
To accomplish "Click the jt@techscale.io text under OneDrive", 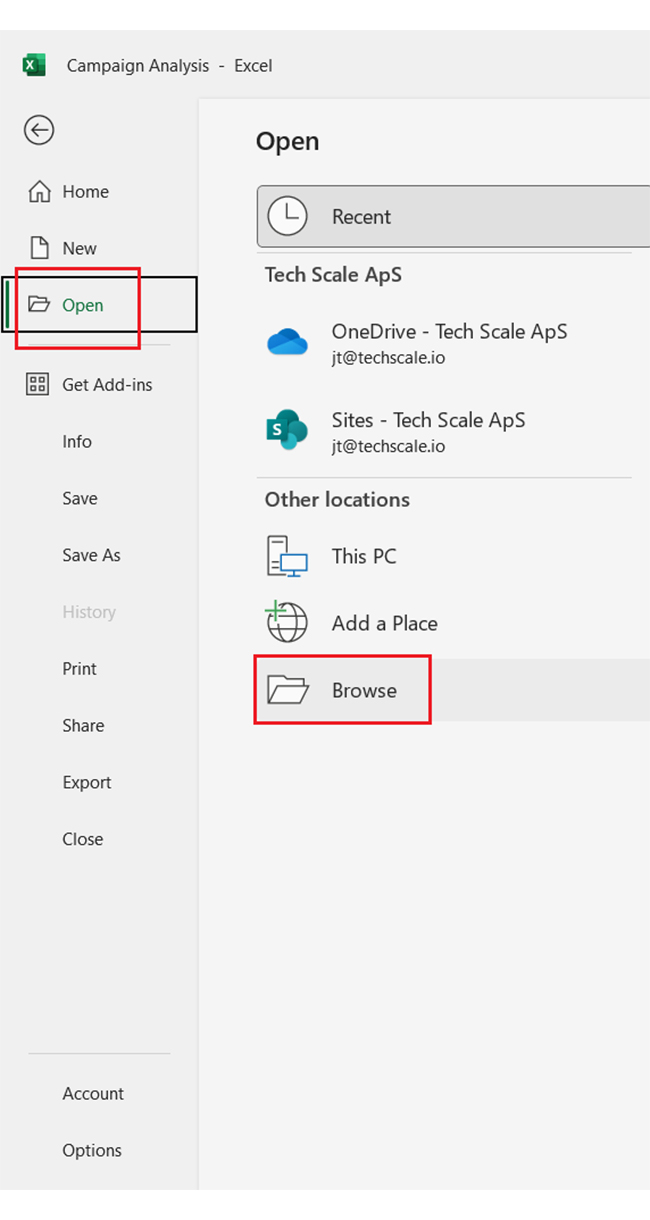I will (389, 358).
